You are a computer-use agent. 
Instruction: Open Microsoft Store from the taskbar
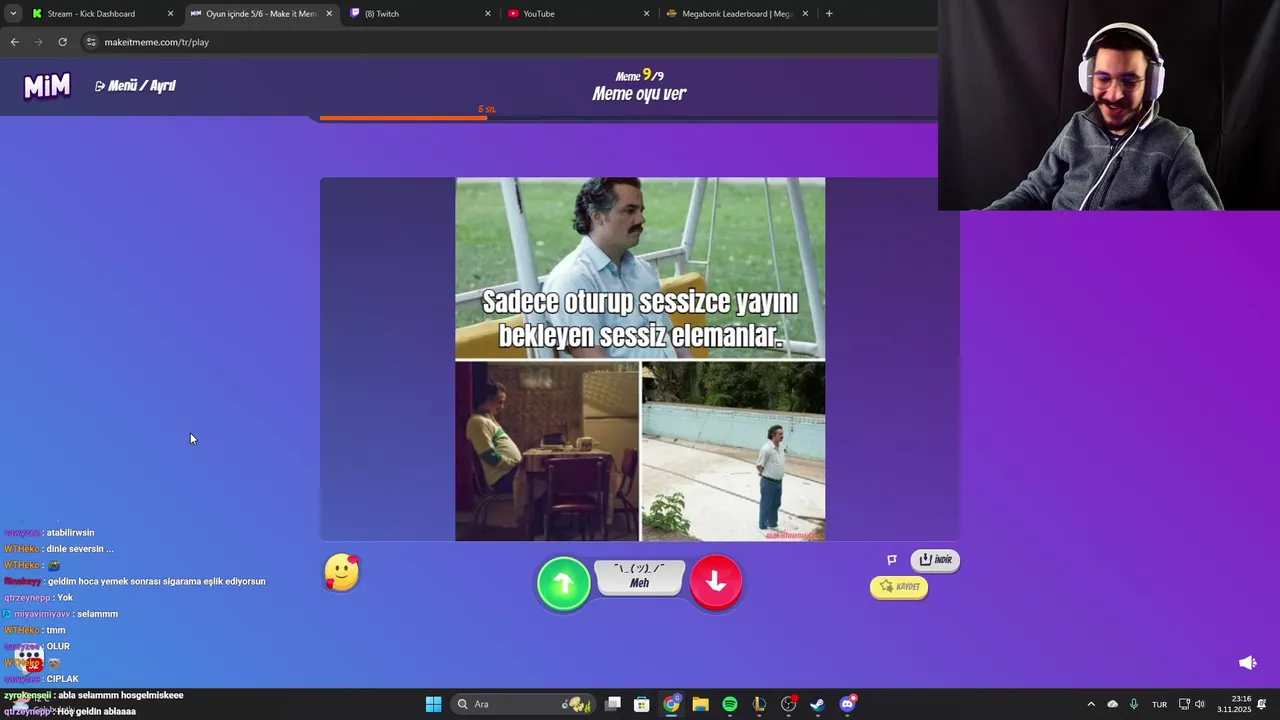click(x=642, y=704)
